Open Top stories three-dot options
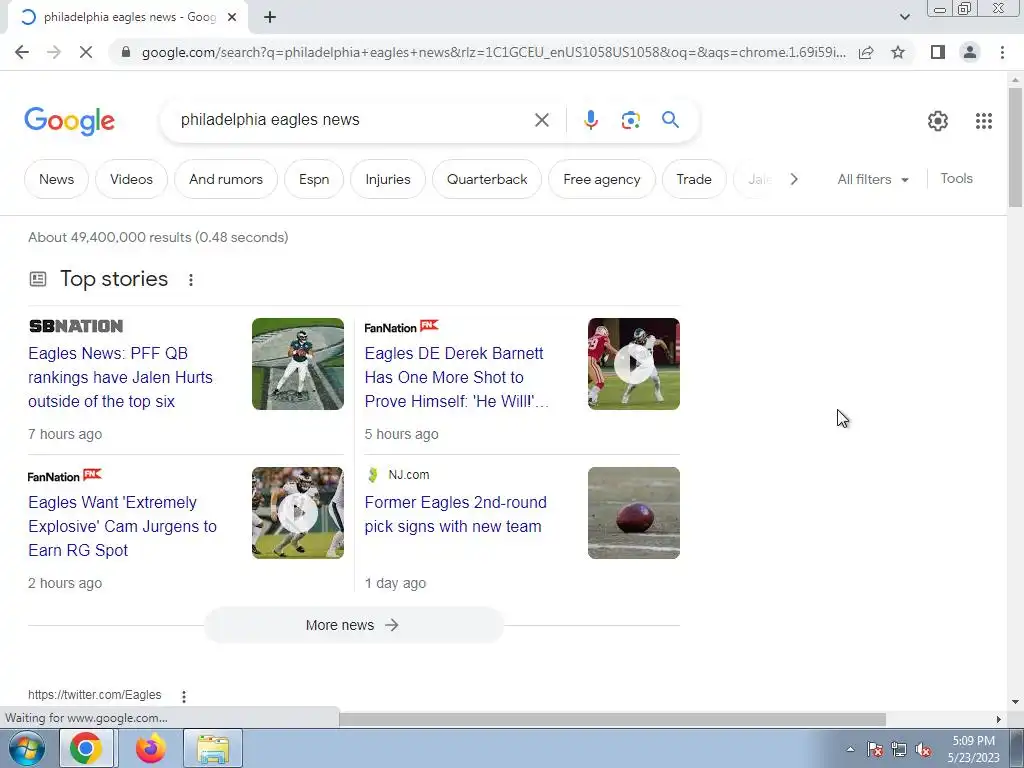Screen dimensions: 1024x768 (191, 280)
